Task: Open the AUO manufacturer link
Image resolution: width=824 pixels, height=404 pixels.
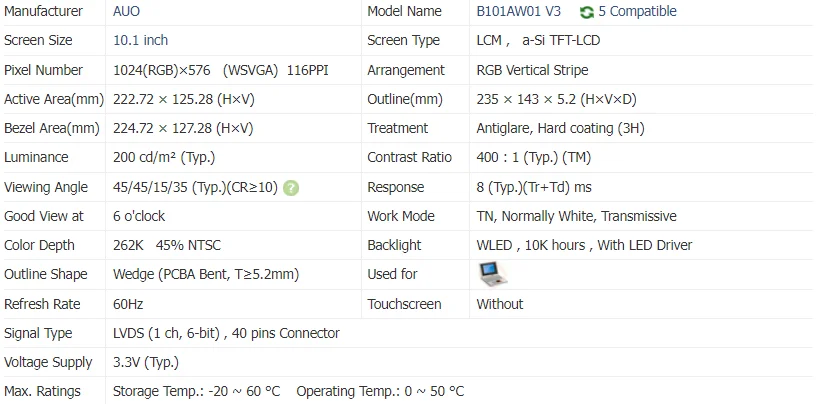Action: click(127, 12)
